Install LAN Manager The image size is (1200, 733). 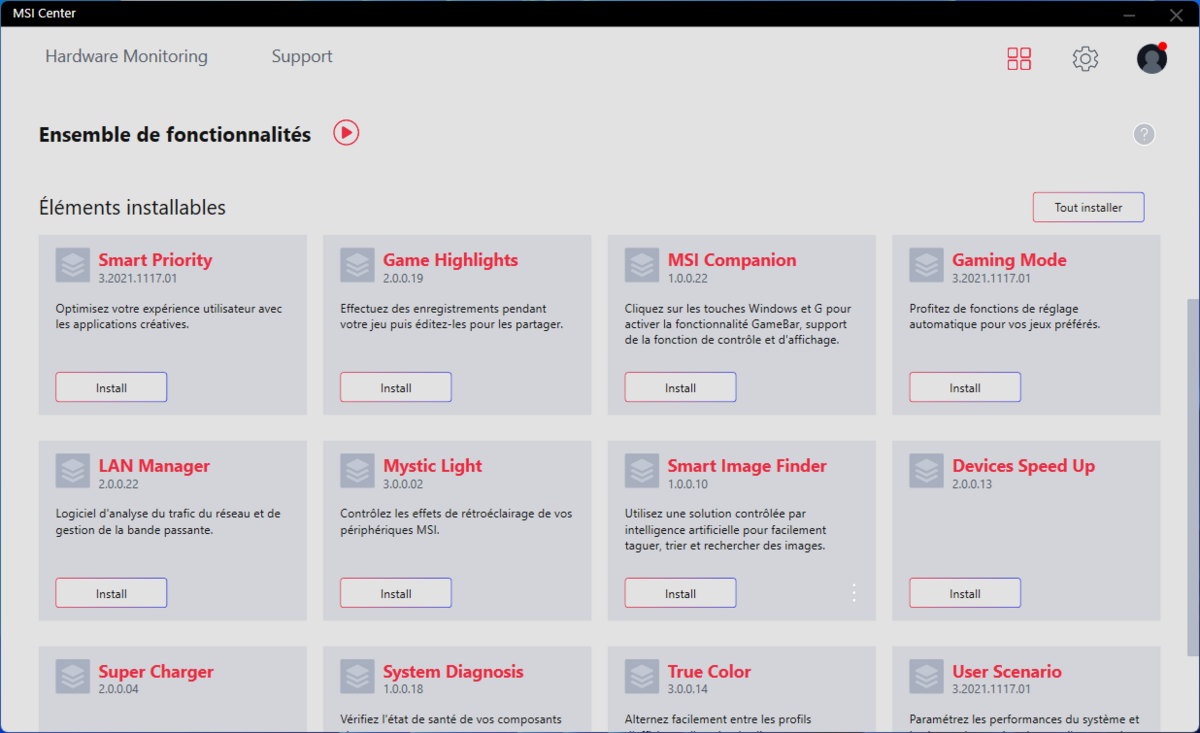tap(111, 593)
